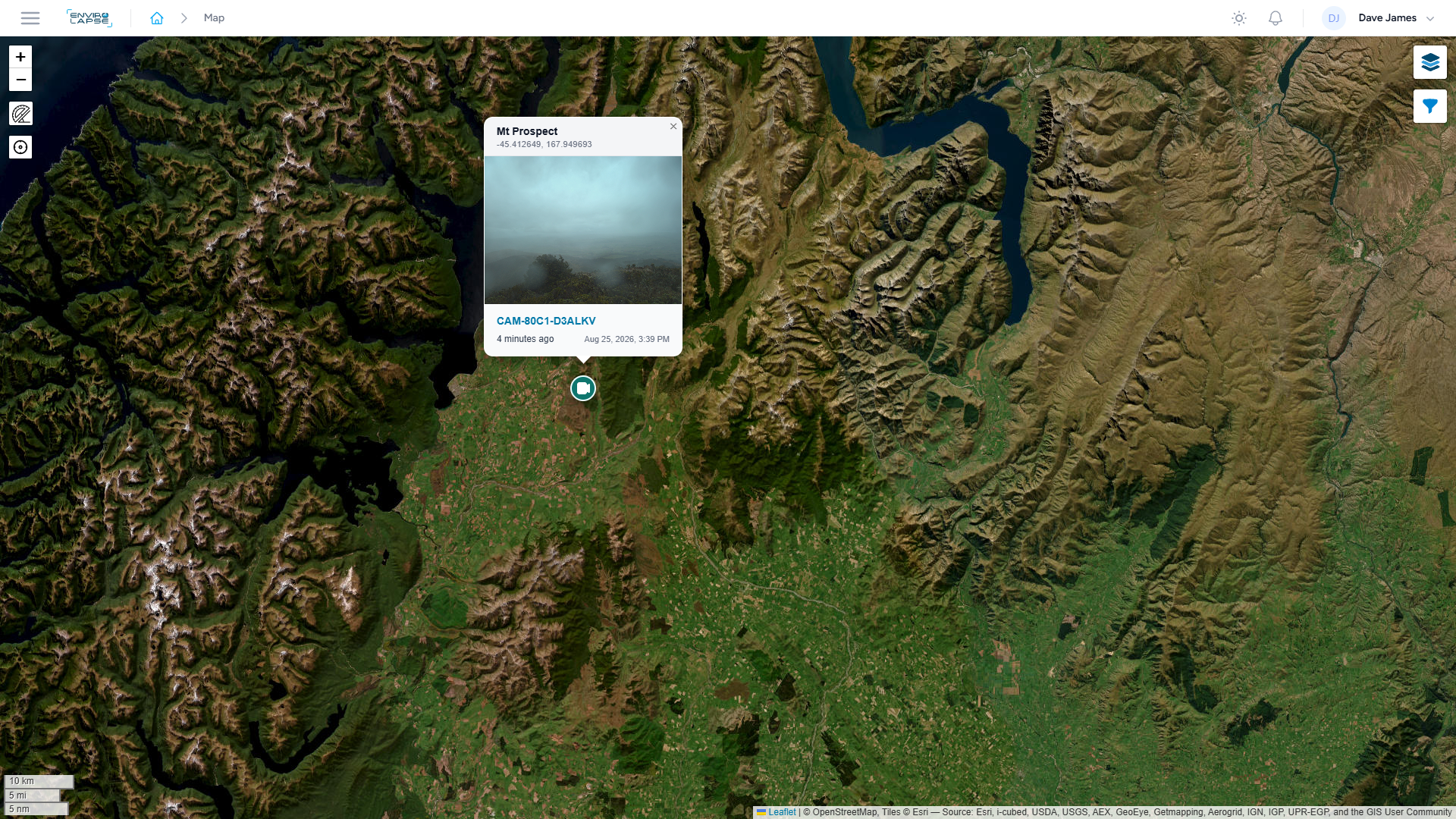Click the coordinates -45.412649, 167.949693
This screenshot has width=1456, height=819.
tap(544, 144)
